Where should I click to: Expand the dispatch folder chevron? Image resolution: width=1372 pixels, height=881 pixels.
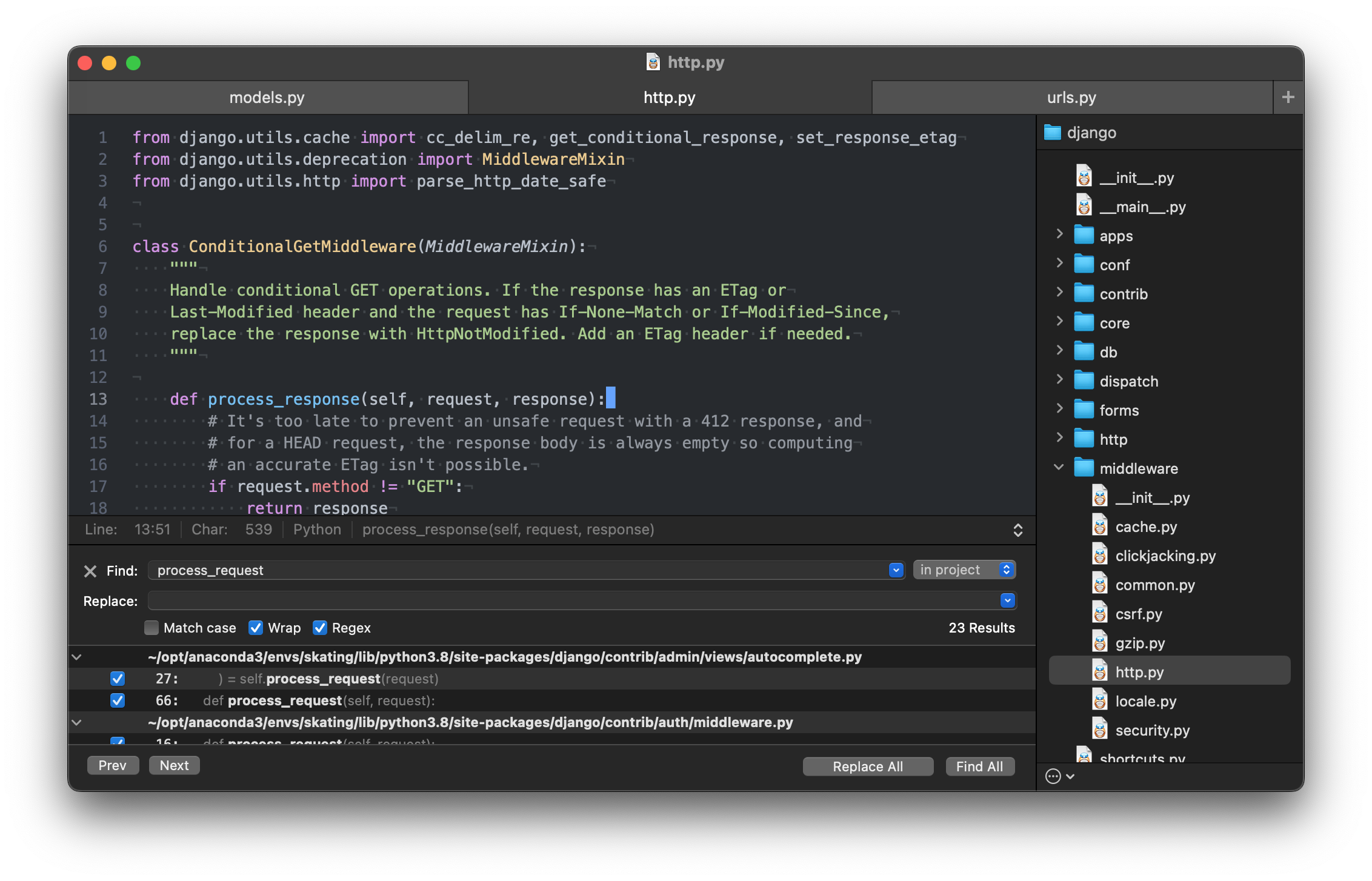1059,380
